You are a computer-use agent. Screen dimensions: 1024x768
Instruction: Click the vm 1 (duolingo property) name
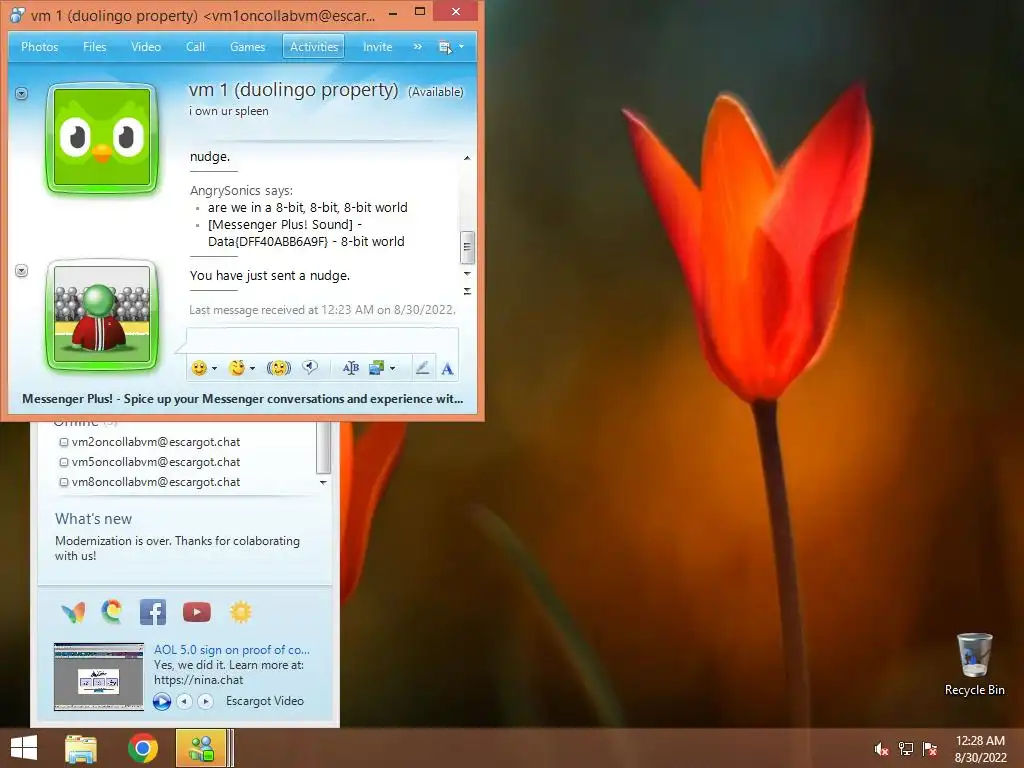(x=293, y=89)
